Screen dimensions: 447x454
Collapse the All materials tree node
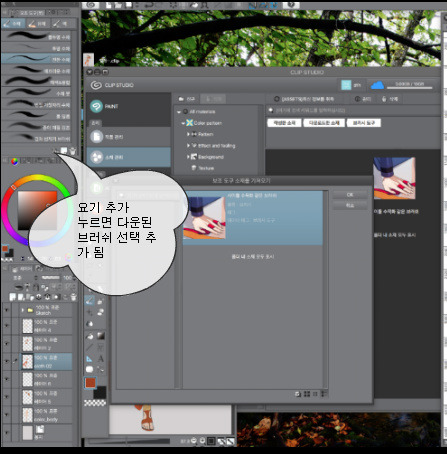pos(179,112)
